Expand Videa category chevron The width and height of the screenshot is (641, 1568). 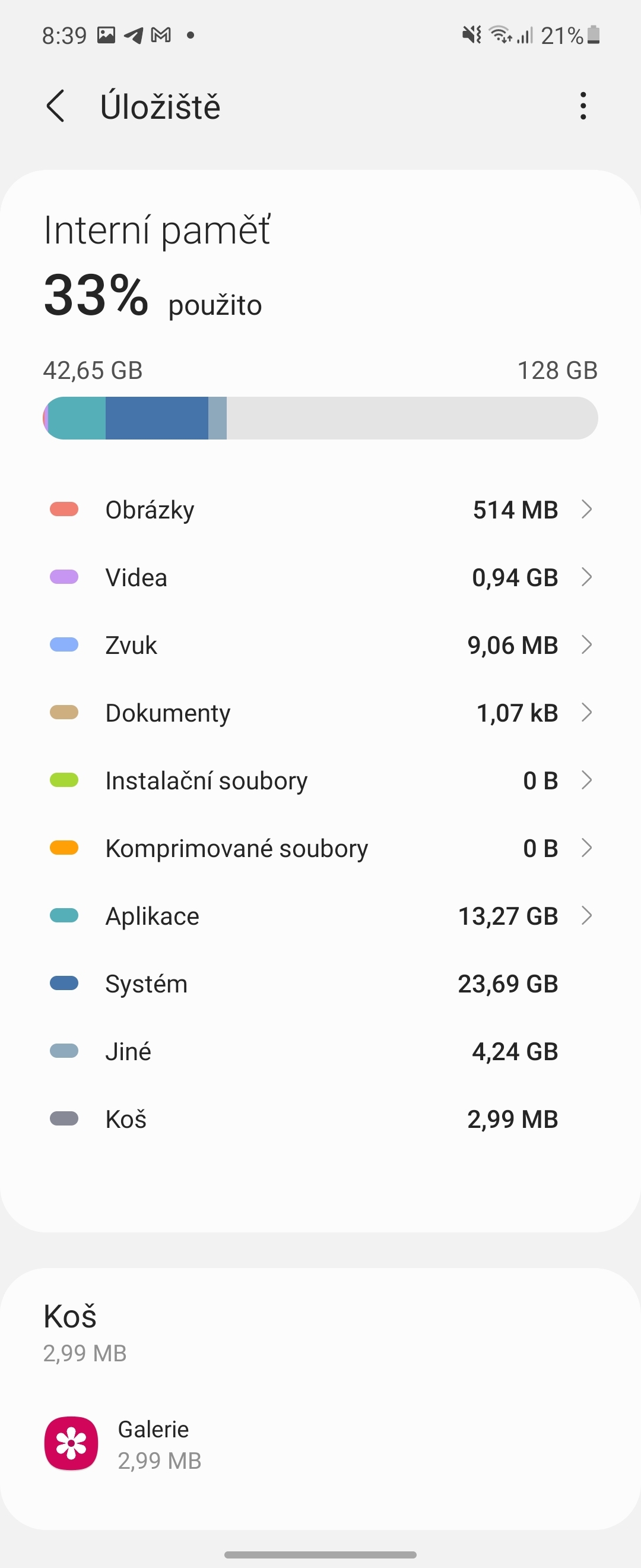pyautogui.click(x=586, y=577)
